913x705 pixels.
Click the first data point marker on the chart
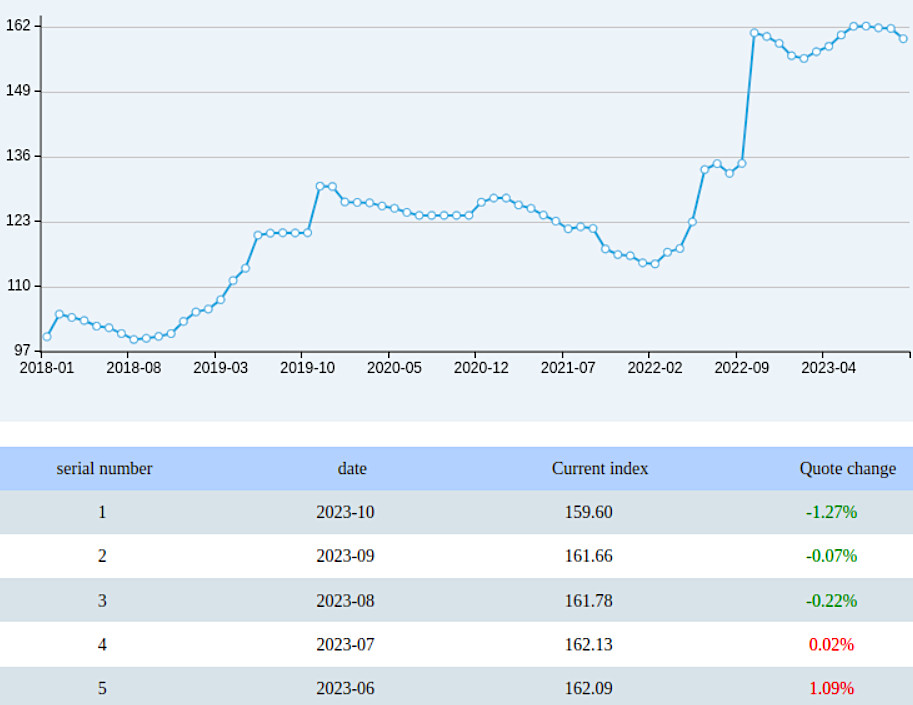(46, 337)
